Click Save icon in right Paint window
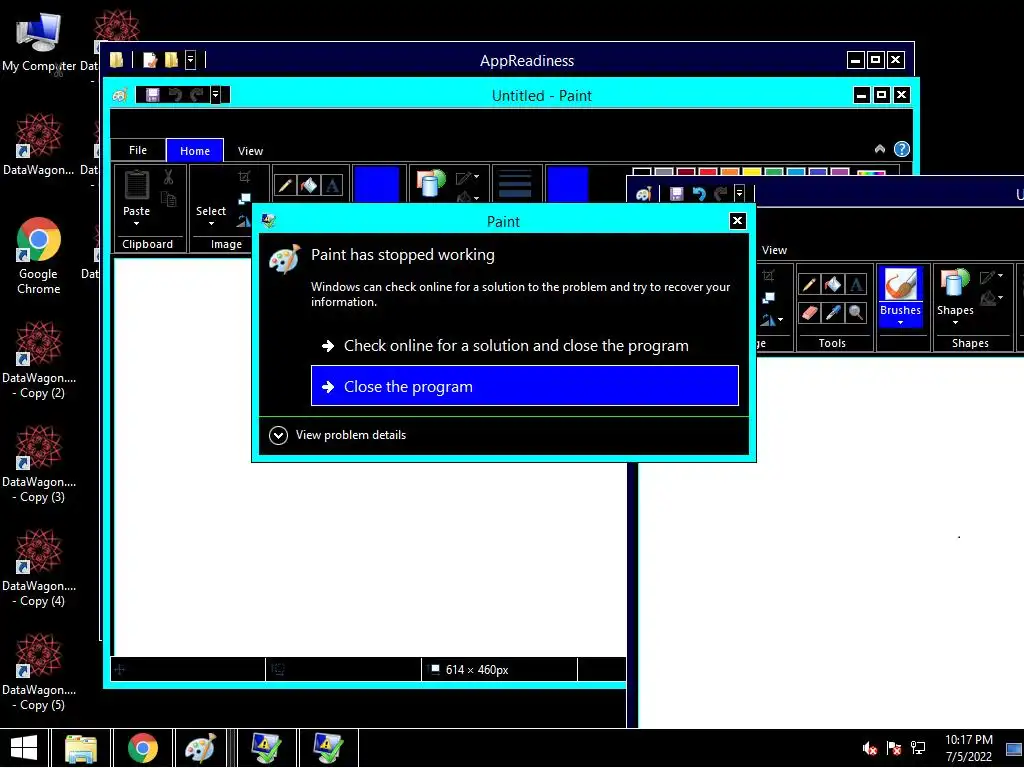Screen dimensions: 1024x768 coord(677,194)
